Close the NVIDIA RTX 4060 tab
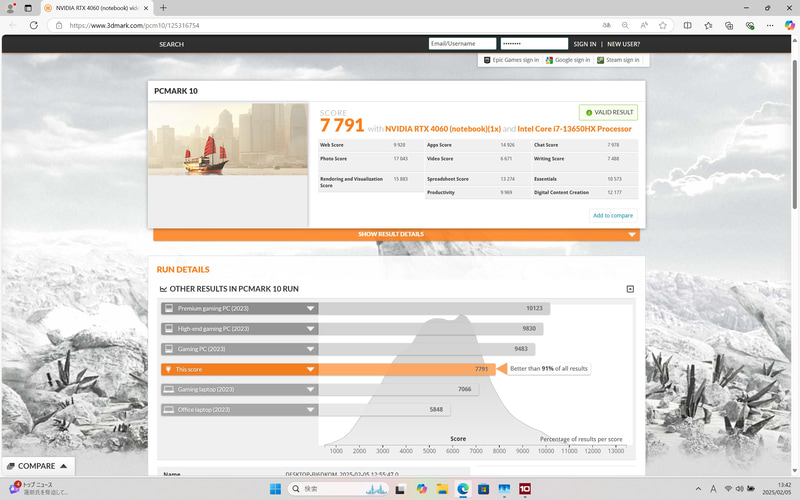The image size is (800, 500). 145,8
